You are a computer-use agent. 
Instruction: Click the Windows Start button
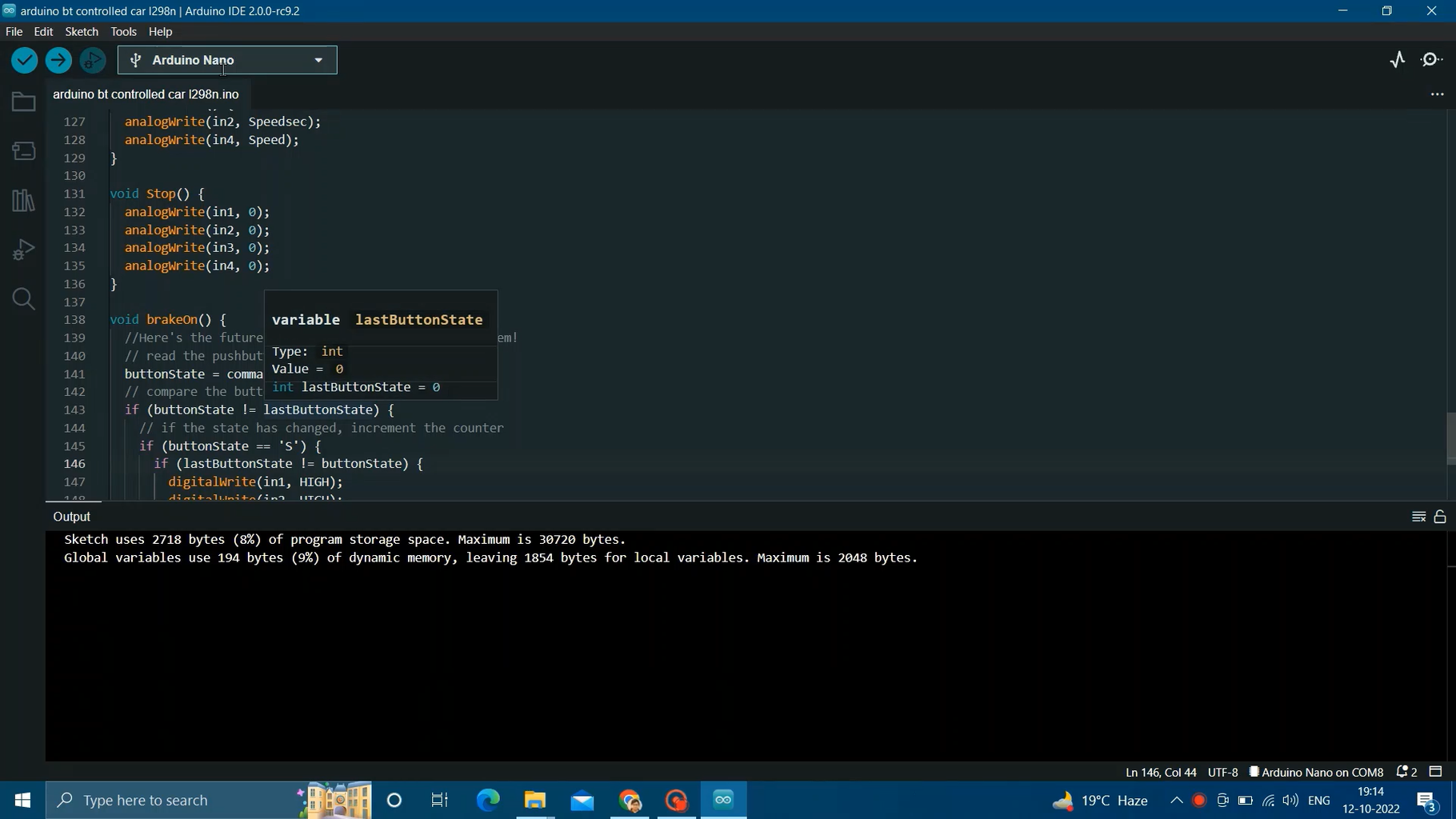(22, 800)
